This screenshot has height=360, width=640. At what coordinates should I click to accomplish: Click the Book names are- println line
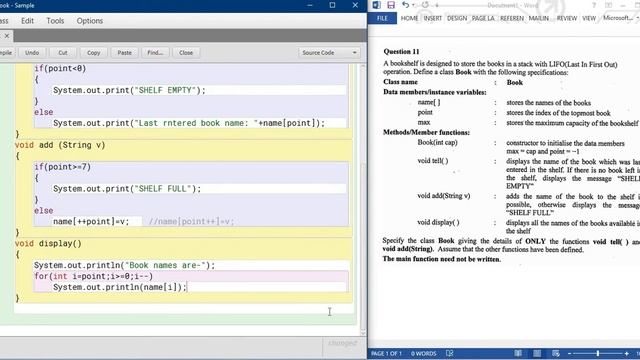pos(124,265)
